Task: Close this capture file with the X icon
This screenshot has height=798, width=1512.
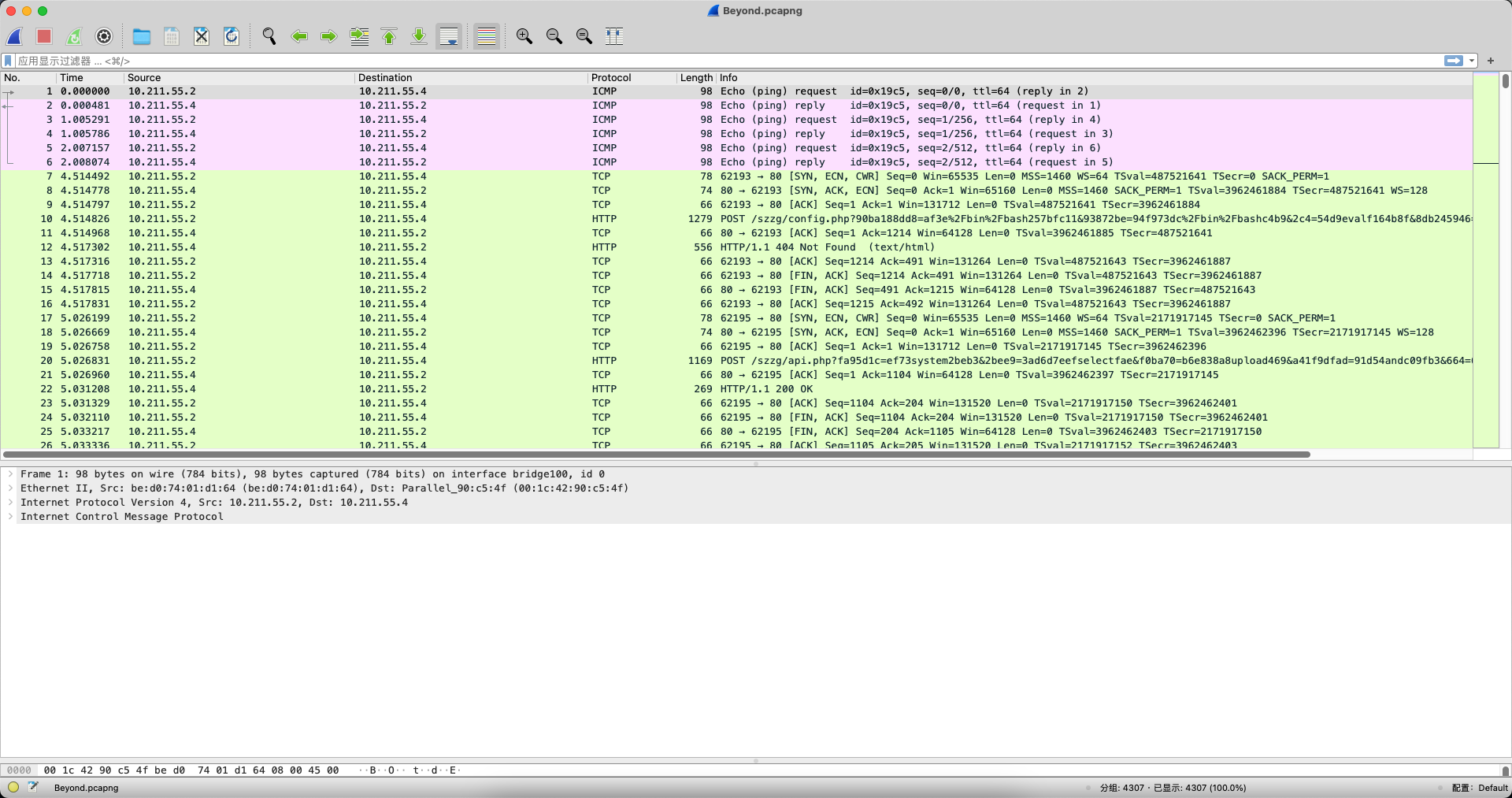Action: (202, 36)
